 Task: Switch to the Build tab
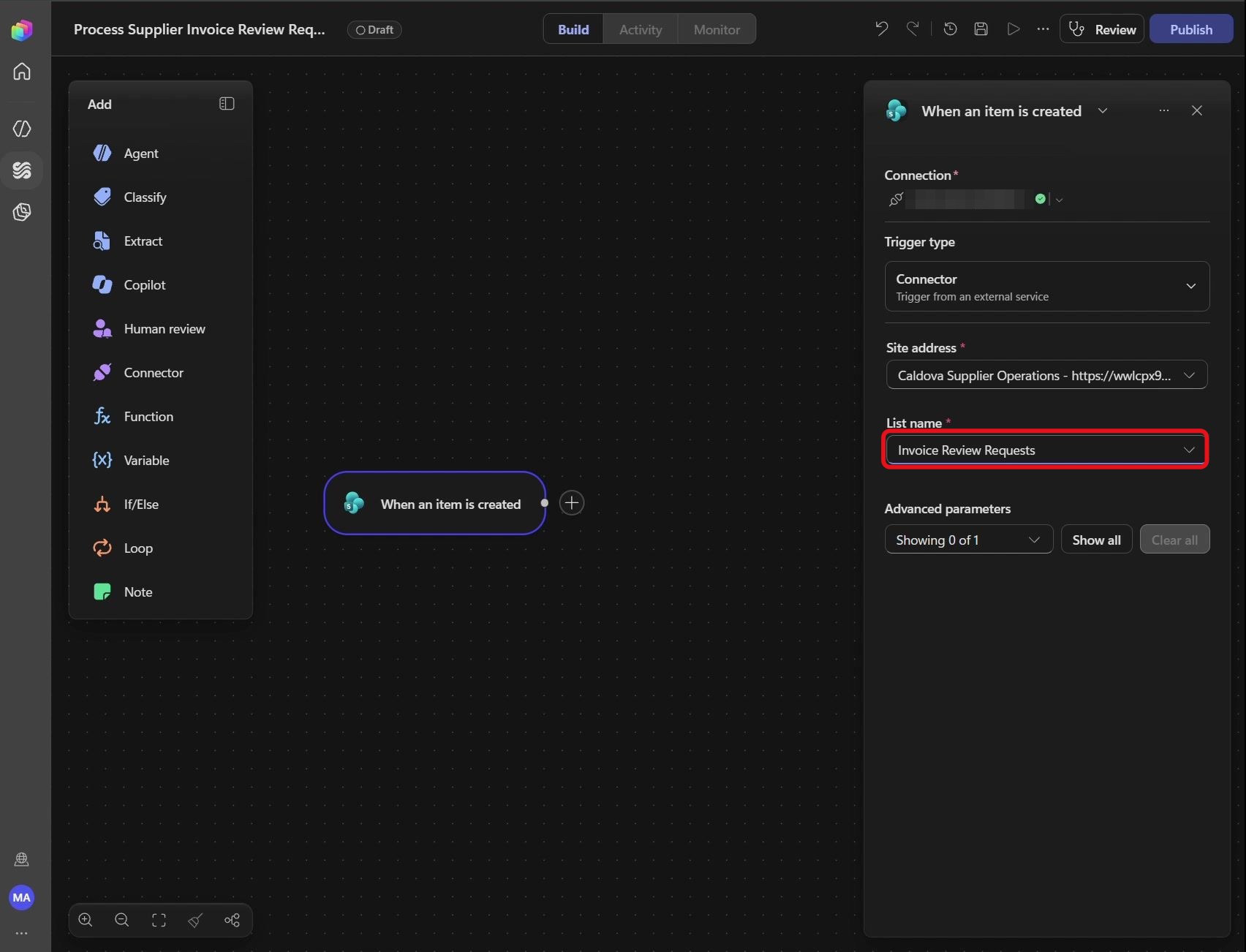573,29
